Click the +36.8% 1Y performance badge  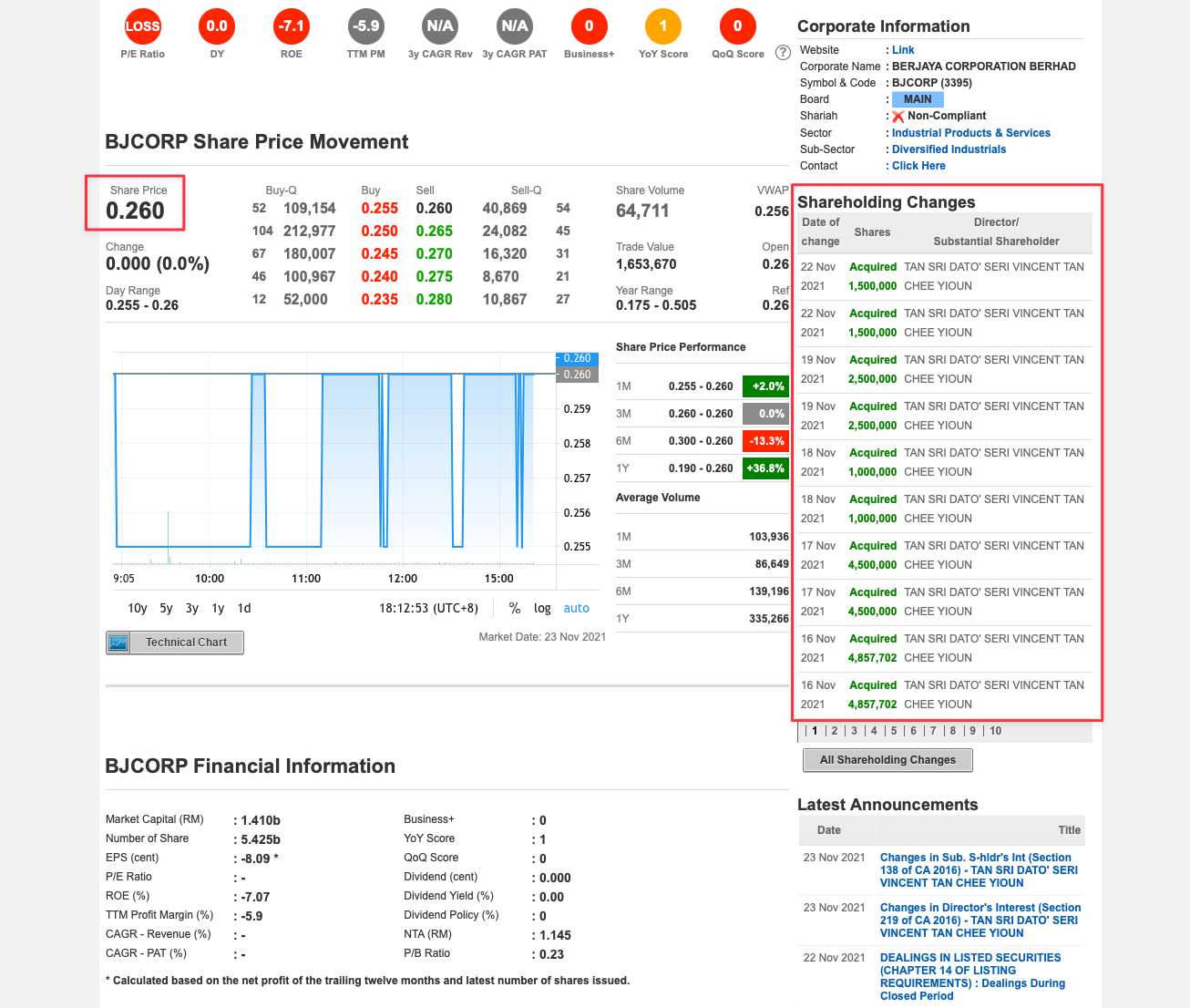click(x=765, y=468)
